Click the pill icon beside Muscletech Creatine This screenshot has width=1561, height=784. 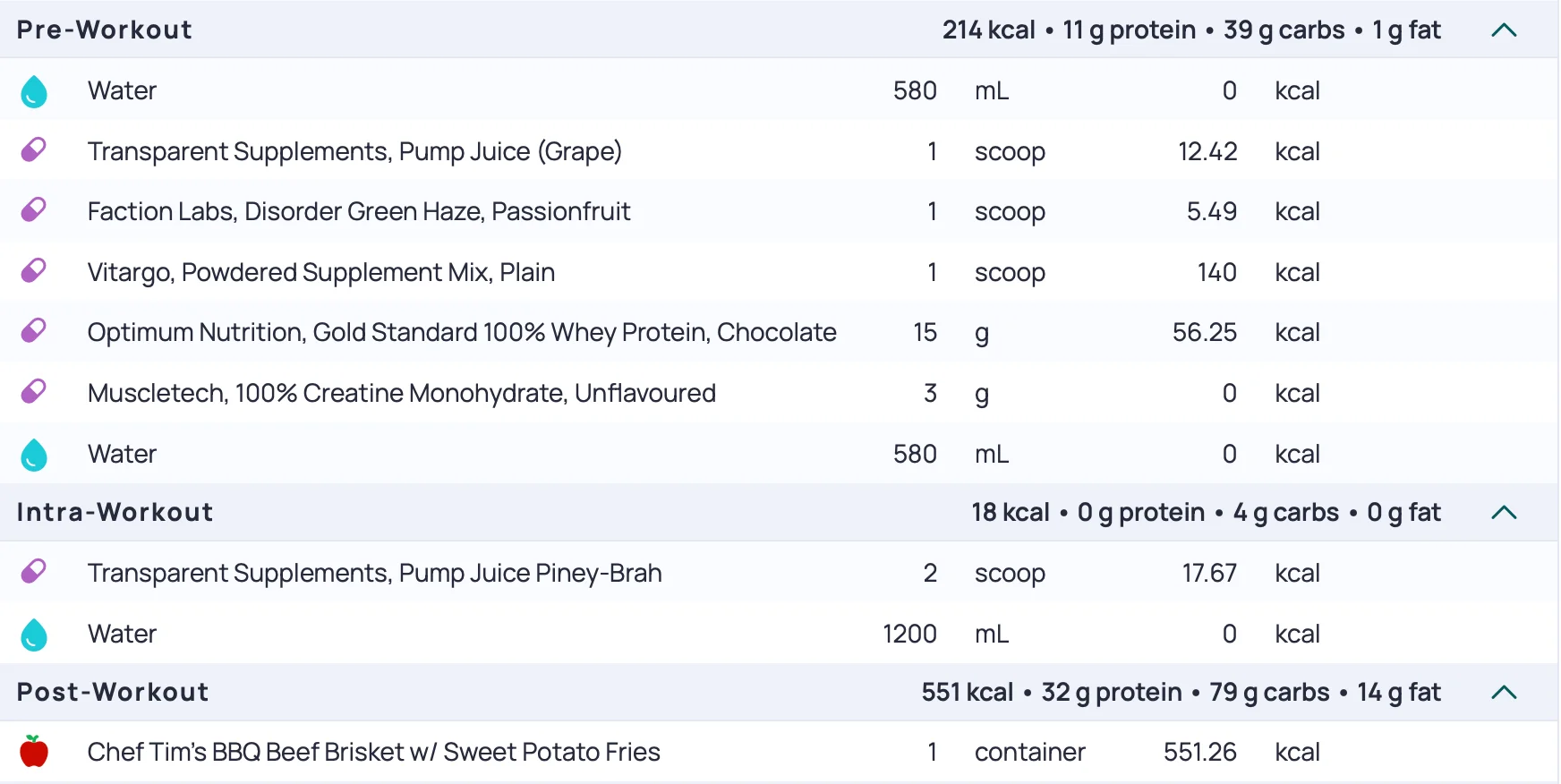(34, 392)
